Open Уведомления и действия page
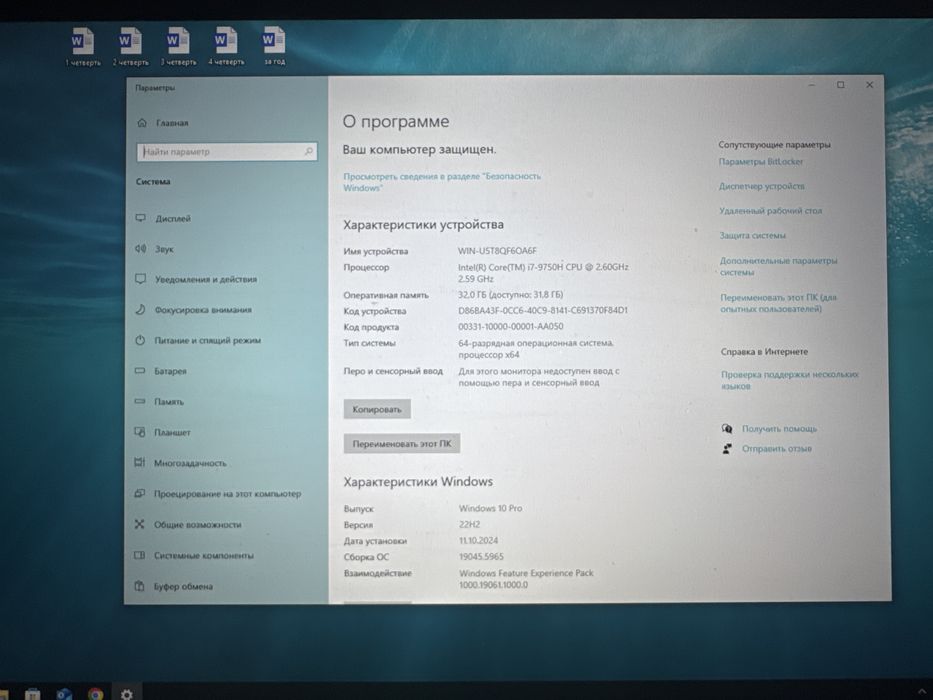This screenshot has width=933, height=700. point(206,279)
